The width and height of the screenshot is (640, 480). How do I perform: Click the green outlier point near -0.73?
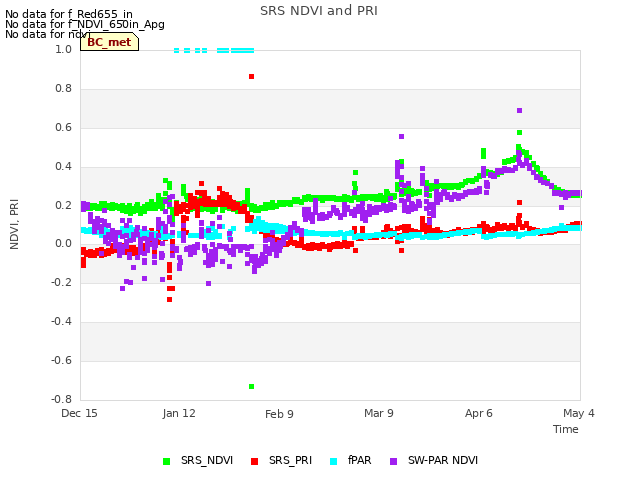coord(251,387)
